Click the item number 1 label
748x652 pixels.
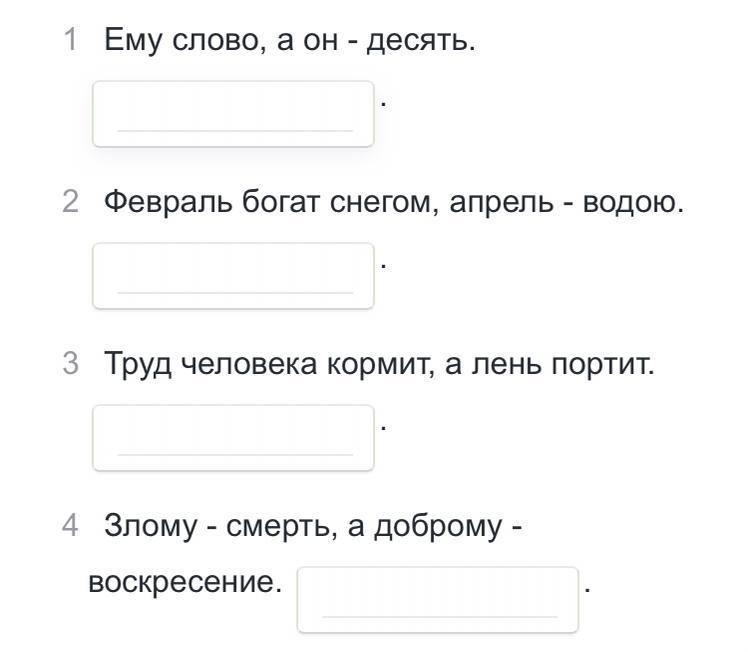[x=71, y=39]
